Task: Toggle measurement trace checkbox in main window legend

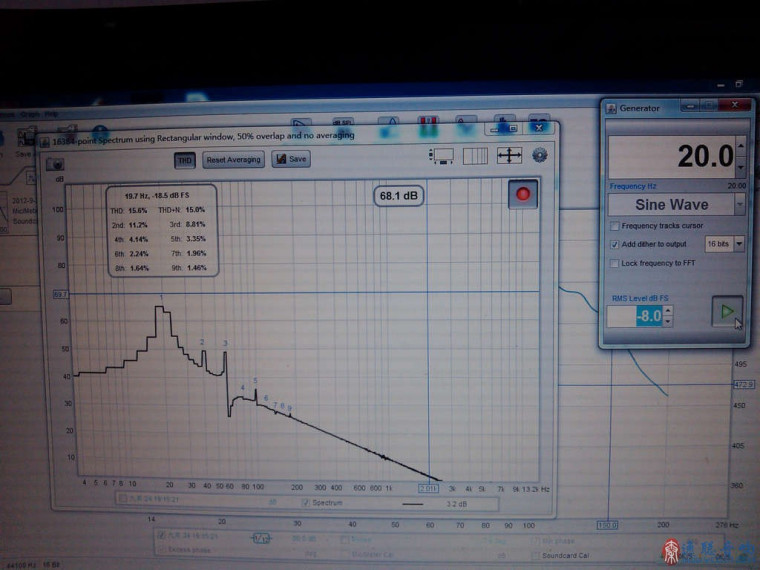Action: (x=161, y=536)
